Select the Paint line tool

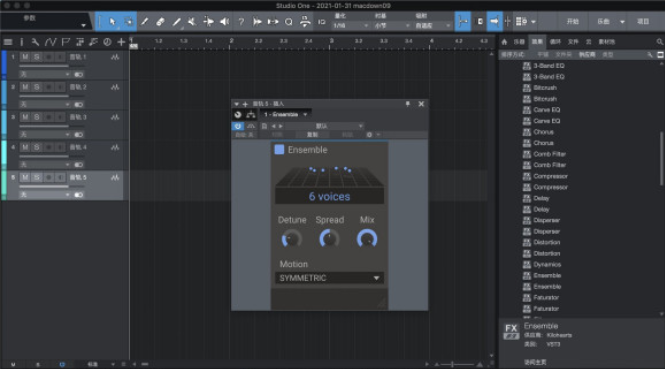pyautogui.click(x=176, y=22)
